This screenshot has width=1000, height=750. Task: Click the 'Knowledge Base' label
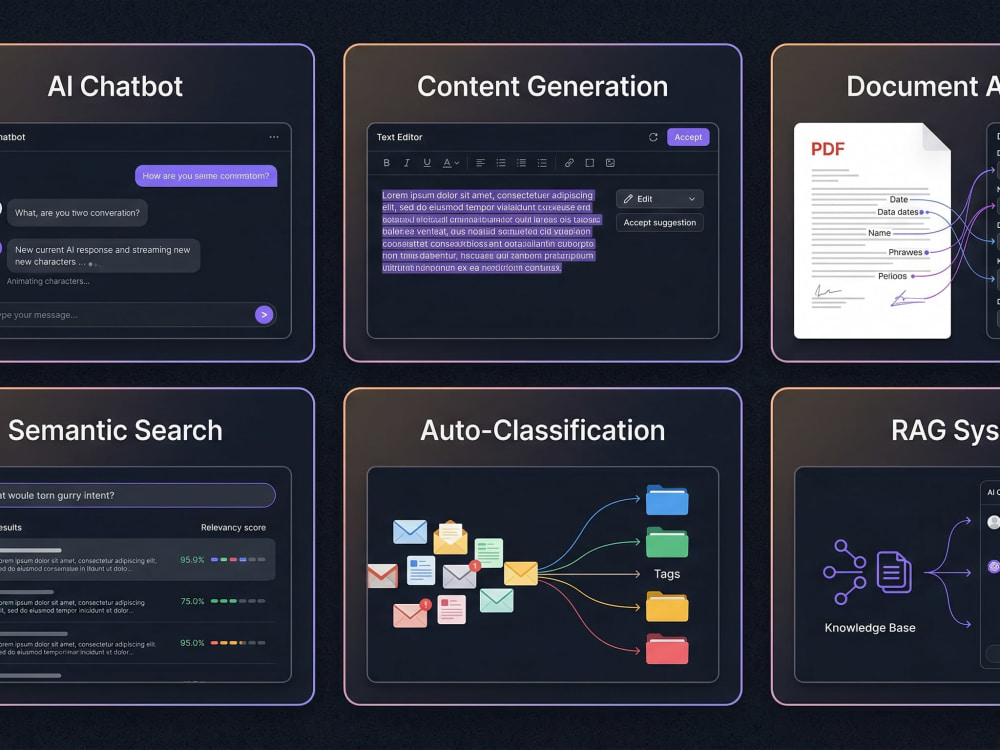pyautogui.click(x=870, y=628)
